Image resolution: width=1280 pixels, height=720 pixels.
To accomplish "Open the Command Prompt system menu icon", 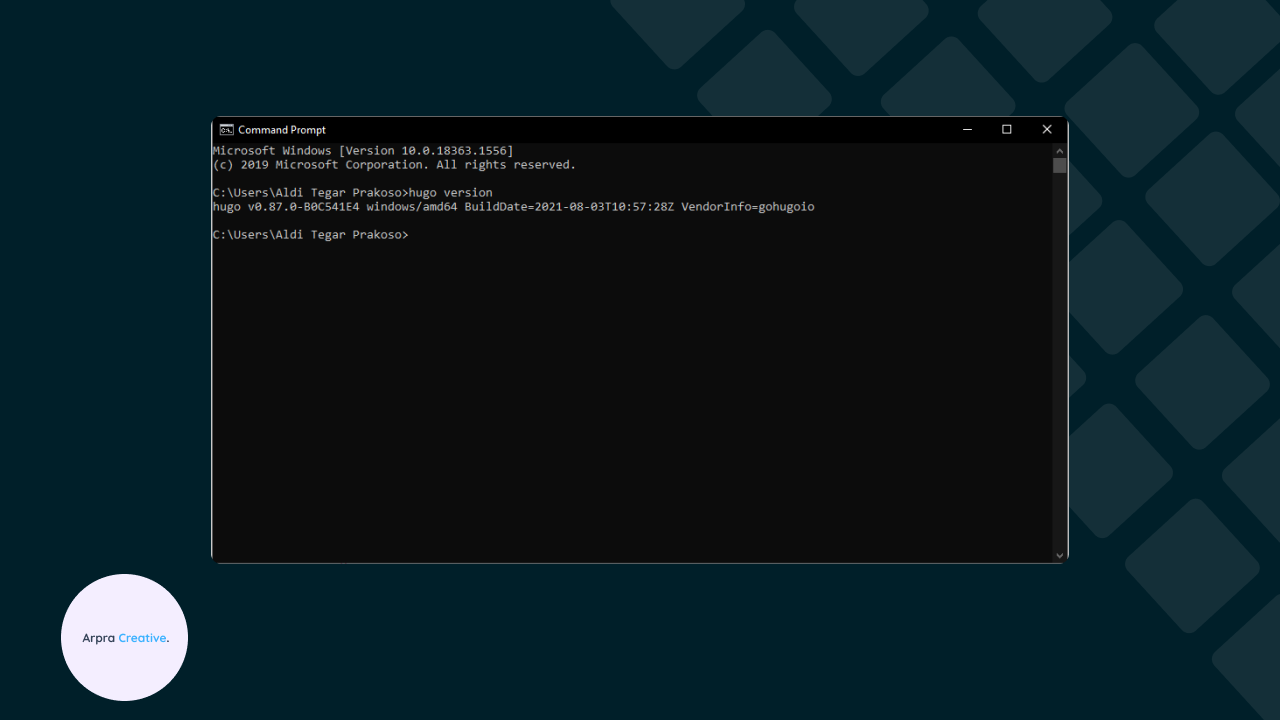I will [227, 130].
